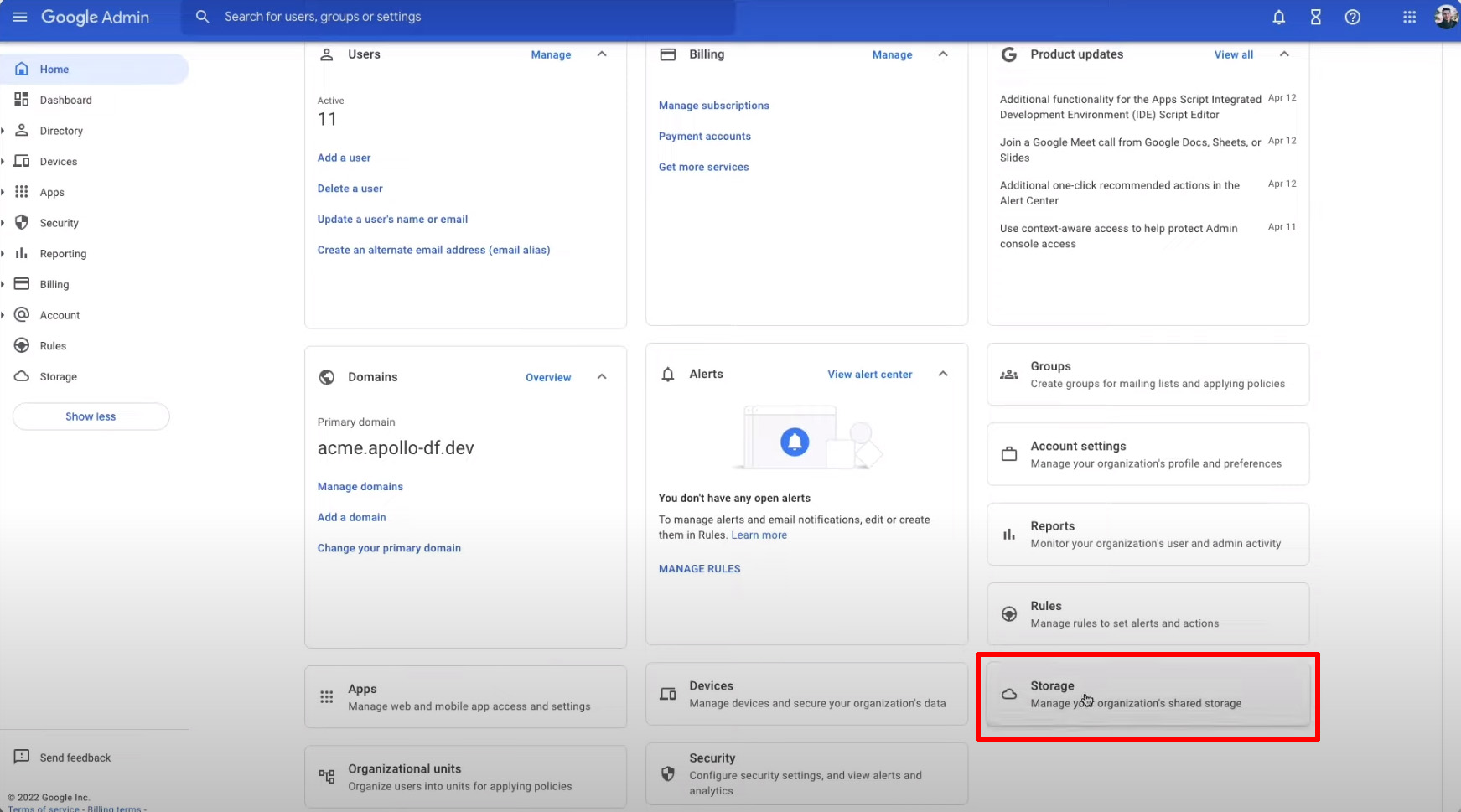Expand the Directory sidebar section arrow
Image resolution: width=1461 pixels, height=812 pixels.
tap(3, 131)
